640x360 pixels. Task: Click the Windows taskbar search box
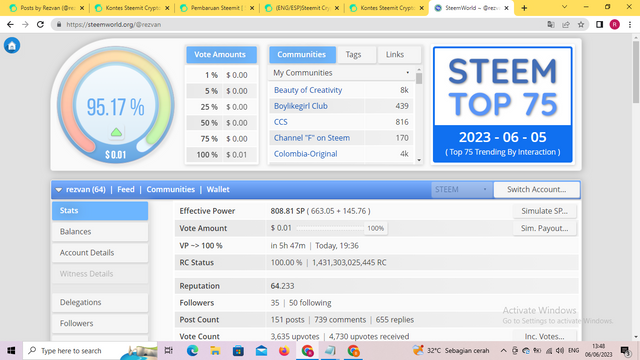pyautogui.click(x=91, y=351)
